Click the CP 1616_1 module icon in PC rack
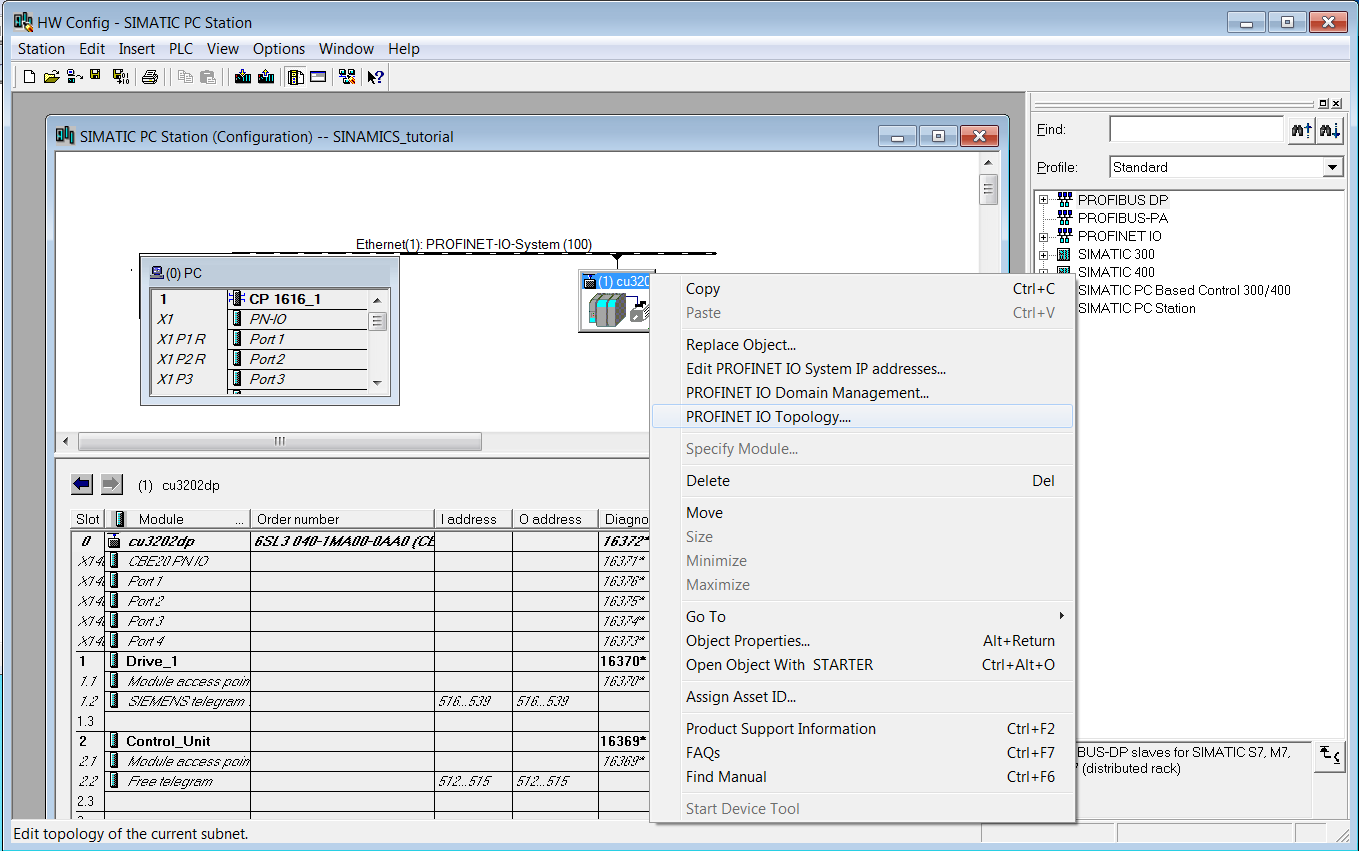Screen dimensions: 1359x851 coord(237,299)
